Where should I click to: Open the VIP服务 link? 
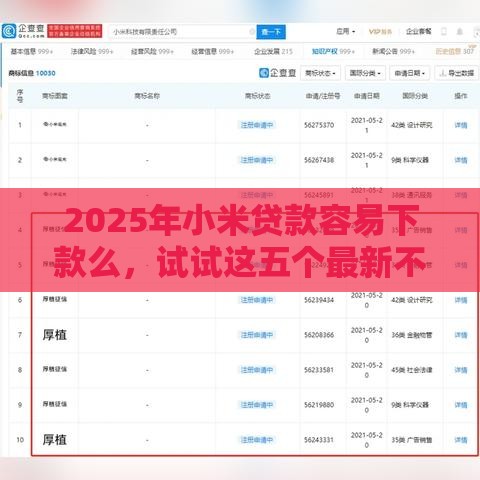pos(380,32)
